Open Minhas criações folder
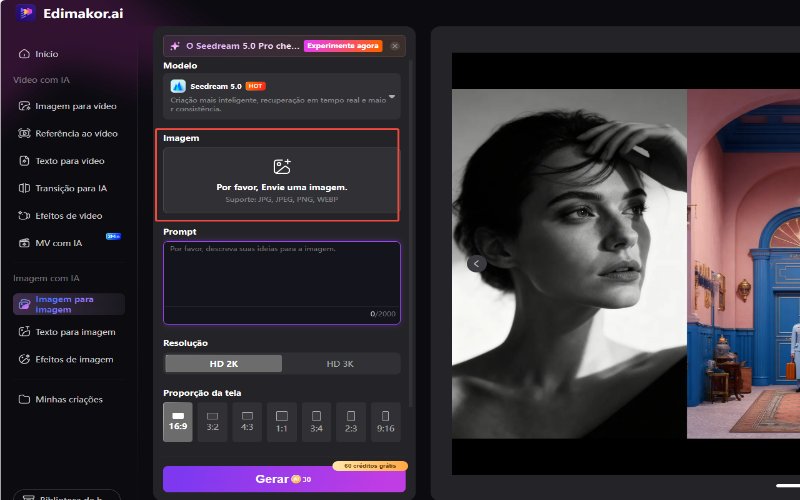800x500 pixels. [60, 399]
